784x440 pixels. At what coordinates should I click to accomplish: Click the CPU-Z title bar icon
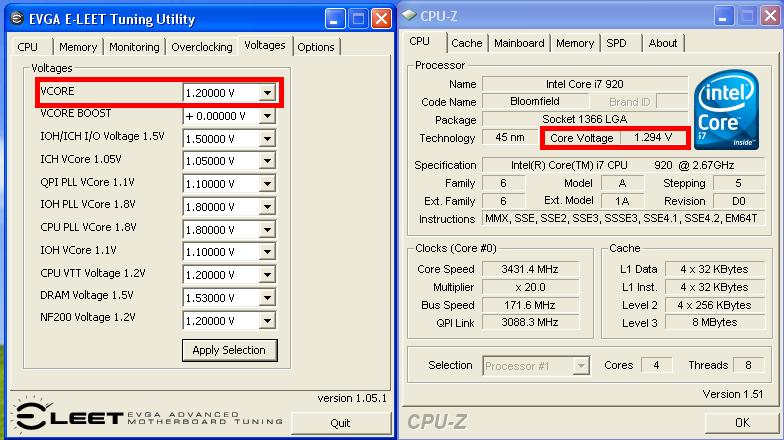(410, 16)
